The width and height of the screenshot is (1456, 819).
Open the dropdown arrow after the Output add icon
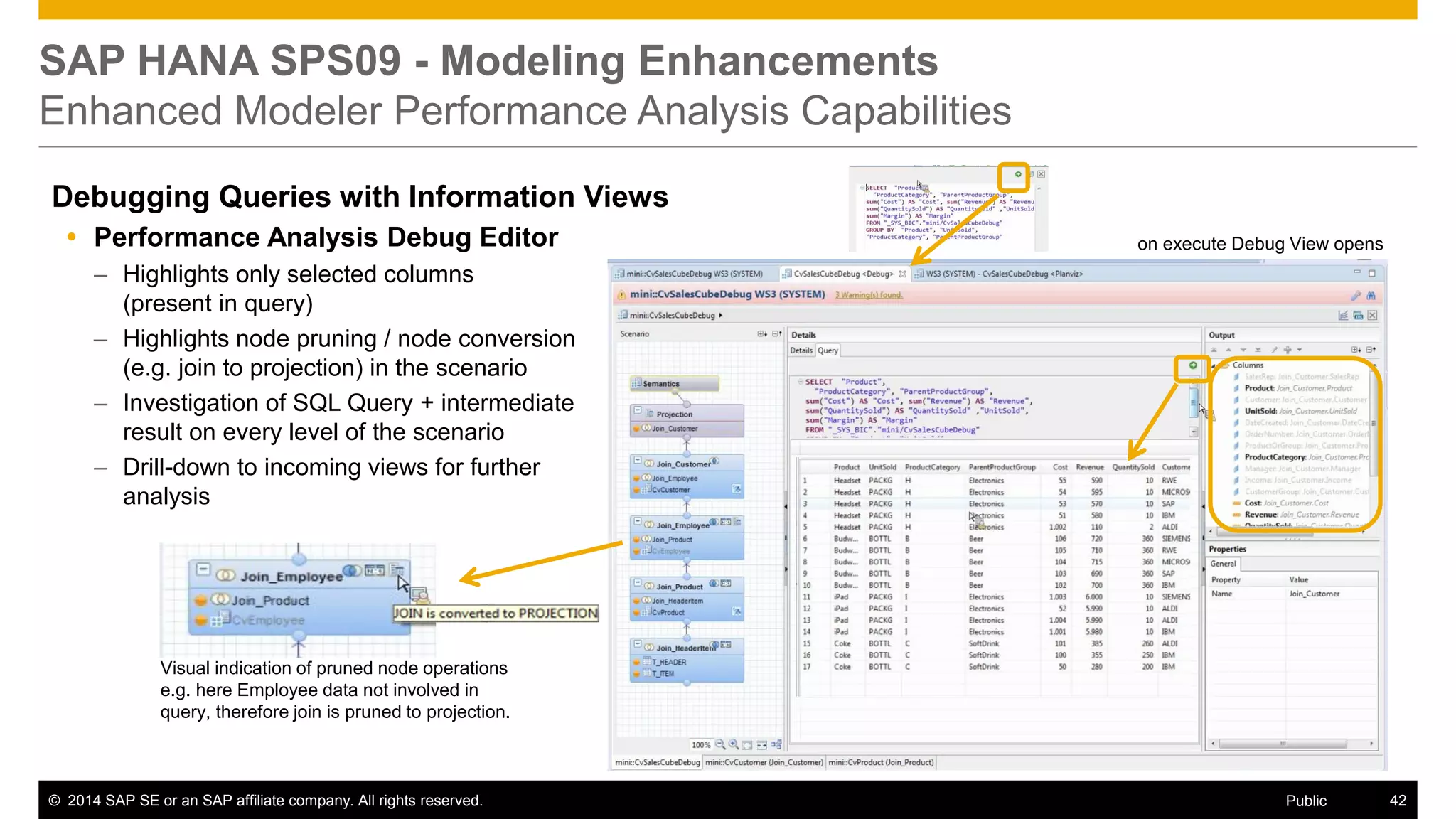pyautogui.click(x=1300, y=350)
